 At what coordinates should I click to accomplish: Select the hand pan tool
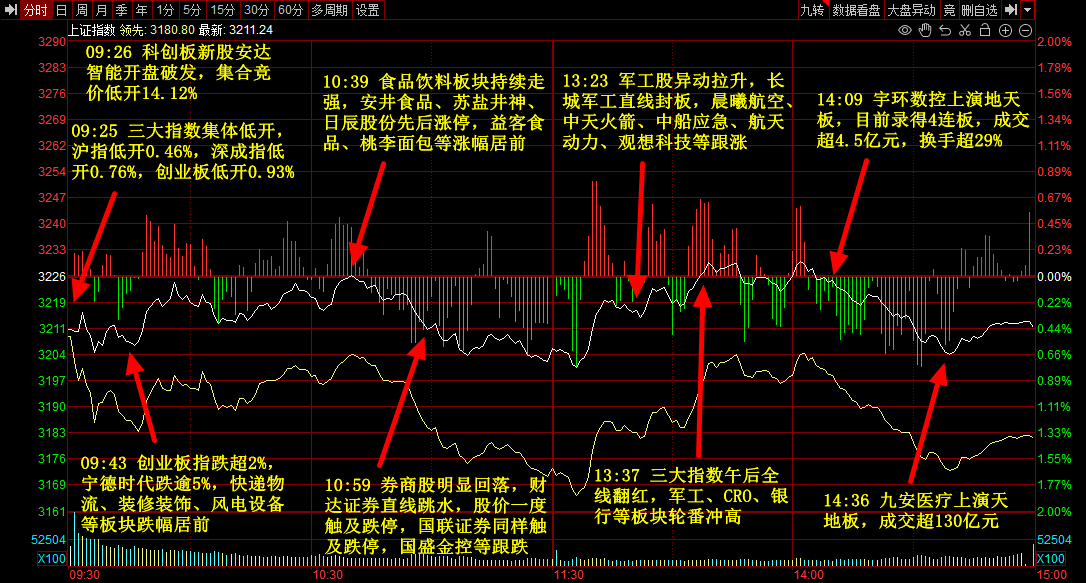coord(925,31)
